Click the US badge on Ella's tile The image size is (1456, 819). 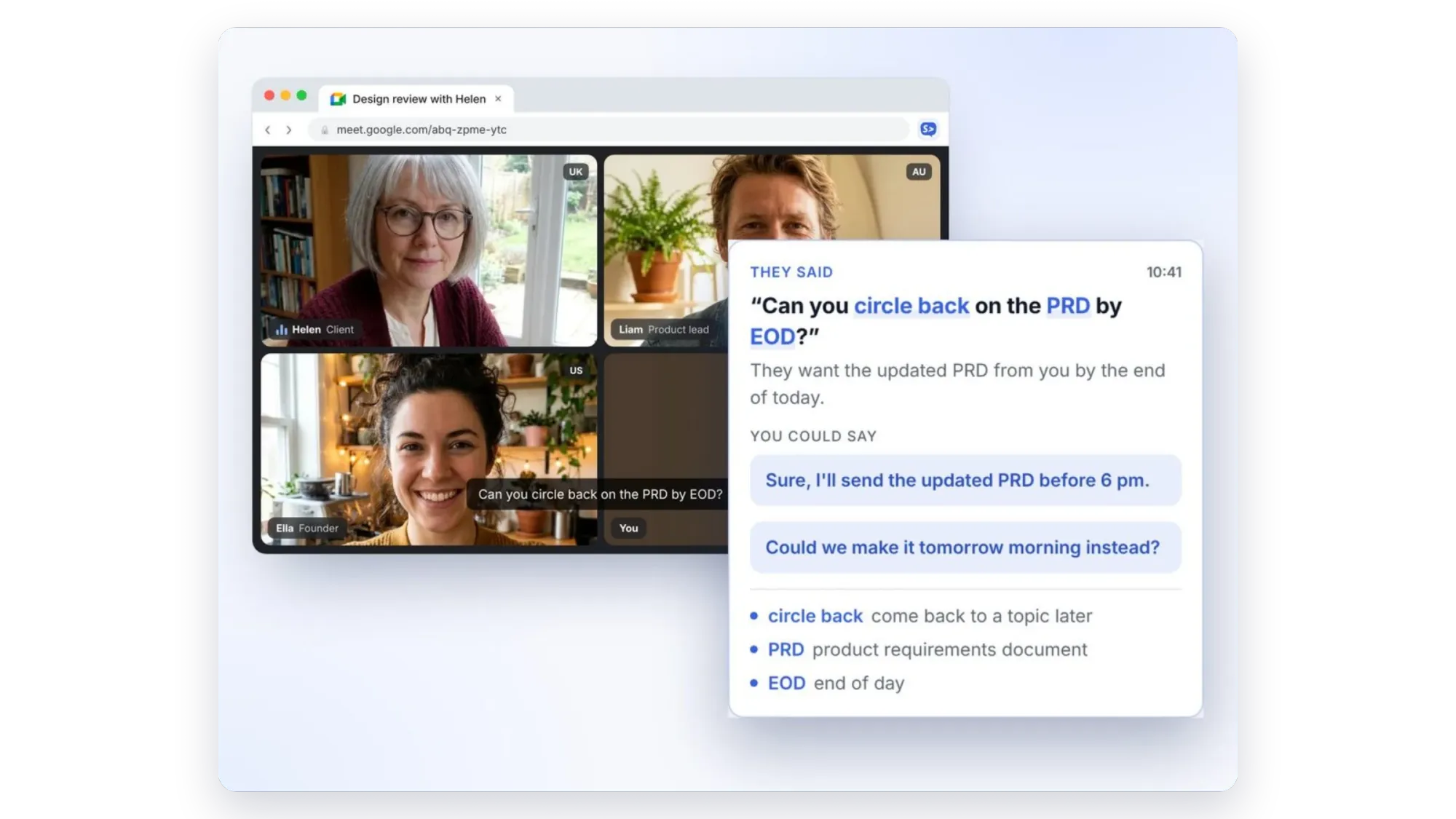coord(576,371)
